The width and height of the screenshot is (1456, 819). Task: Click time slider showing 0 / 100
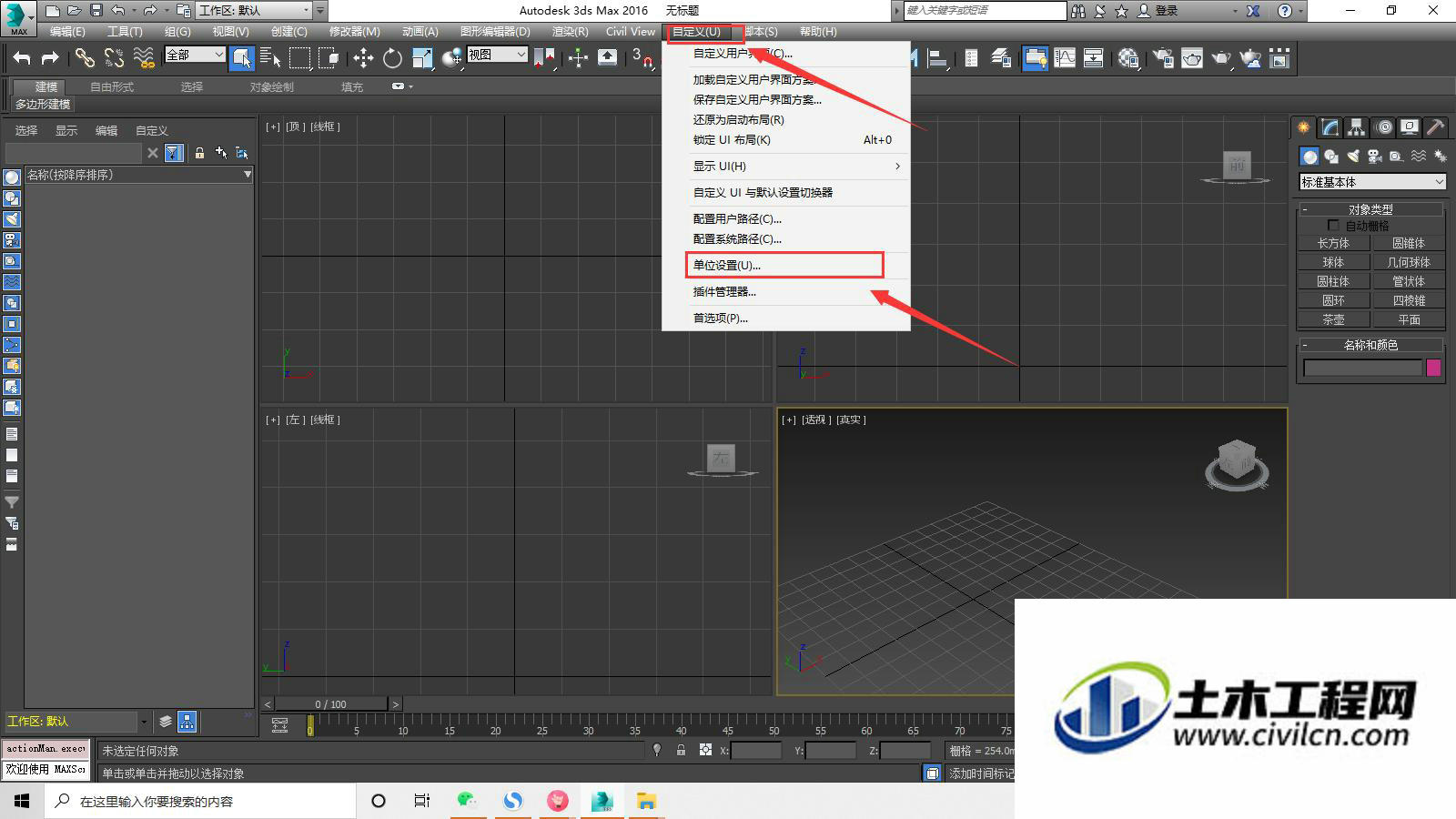pyautogui.click(x=331, y=703)
